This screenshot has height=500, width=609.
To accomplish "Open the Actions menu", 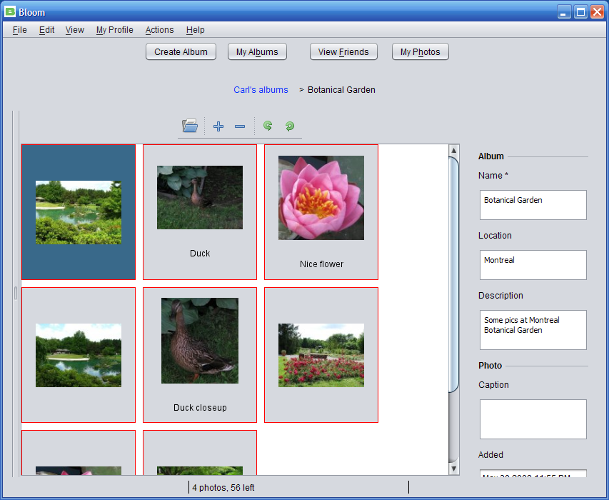I will pyautogui.click(x=159, y=30).
